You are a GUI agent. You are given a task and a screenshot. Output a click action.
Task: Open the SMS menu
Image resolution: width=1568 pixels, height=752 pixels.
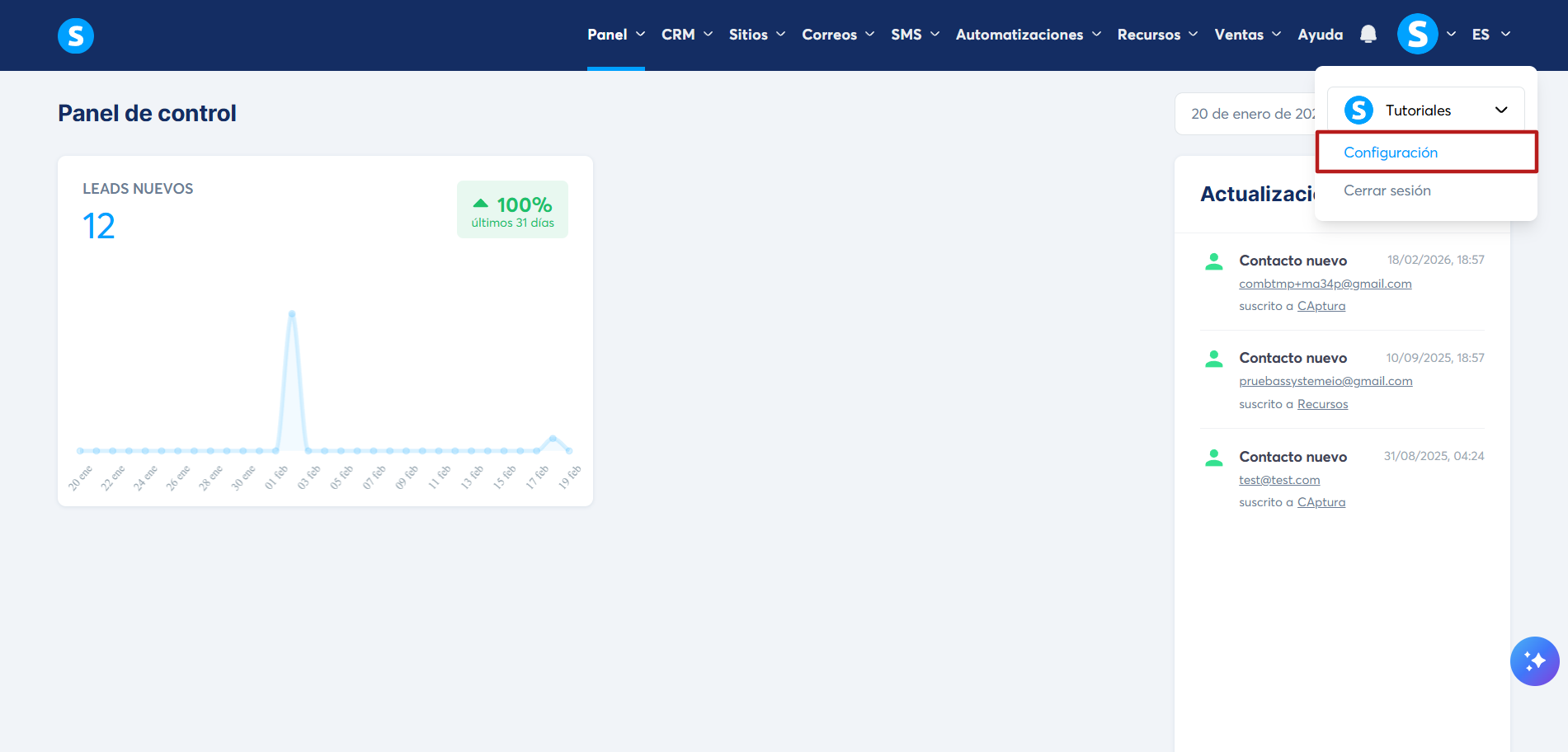coord(906,34)
